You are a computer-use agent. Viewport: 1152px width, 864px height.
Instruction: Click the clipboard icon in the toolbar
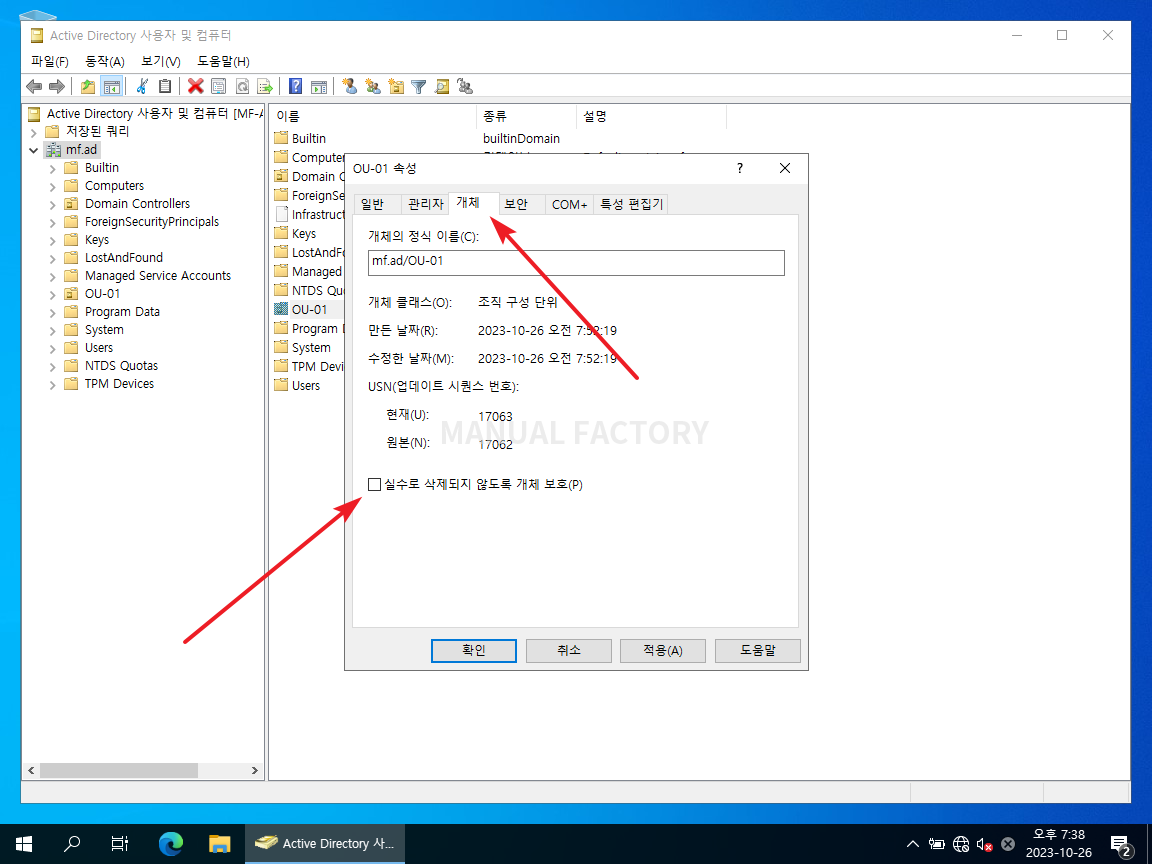pyautogui.click(x=165, y=87)
